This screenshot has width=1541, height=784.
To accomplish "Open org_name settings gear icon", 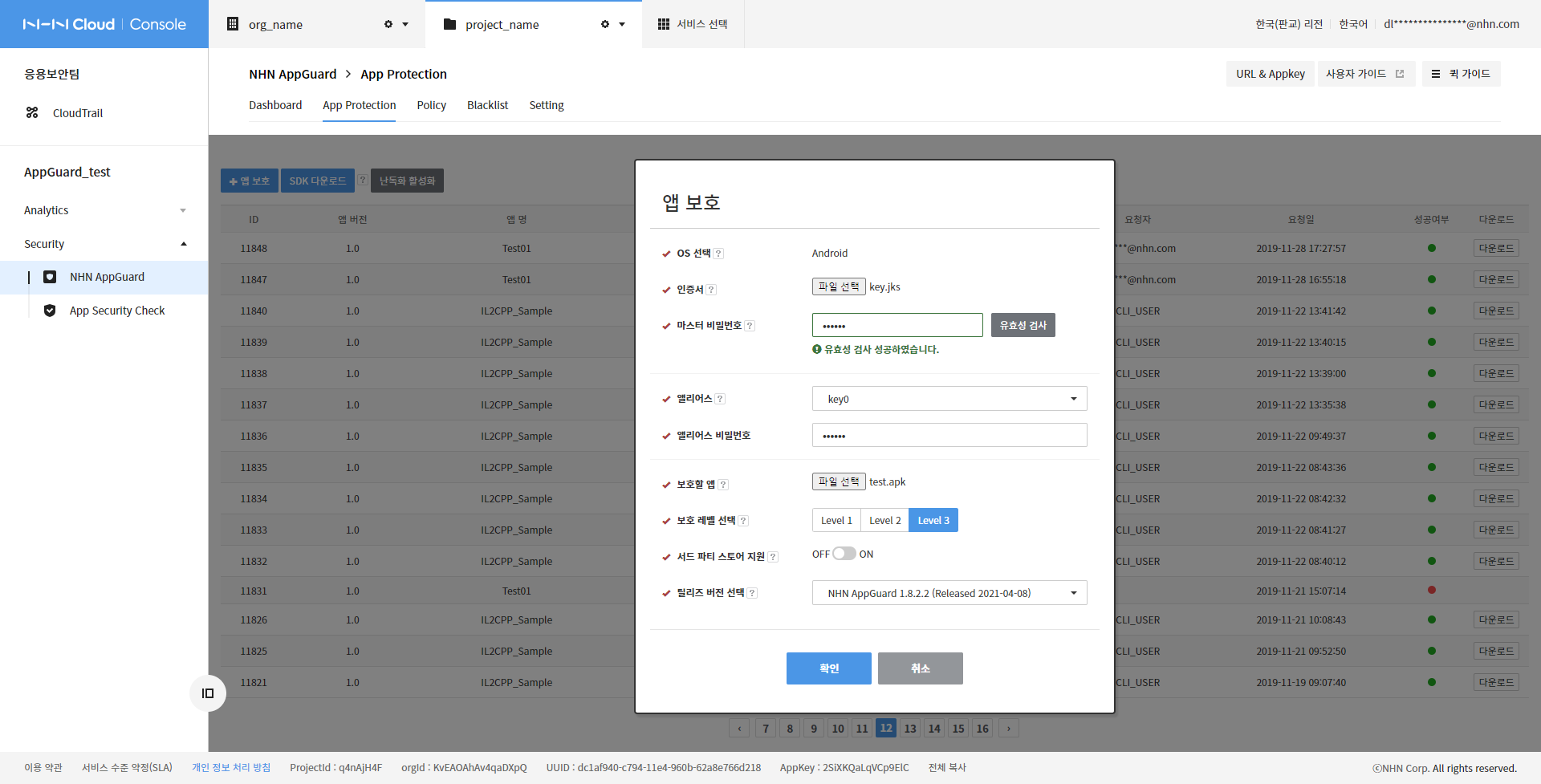I will (388, 24).
